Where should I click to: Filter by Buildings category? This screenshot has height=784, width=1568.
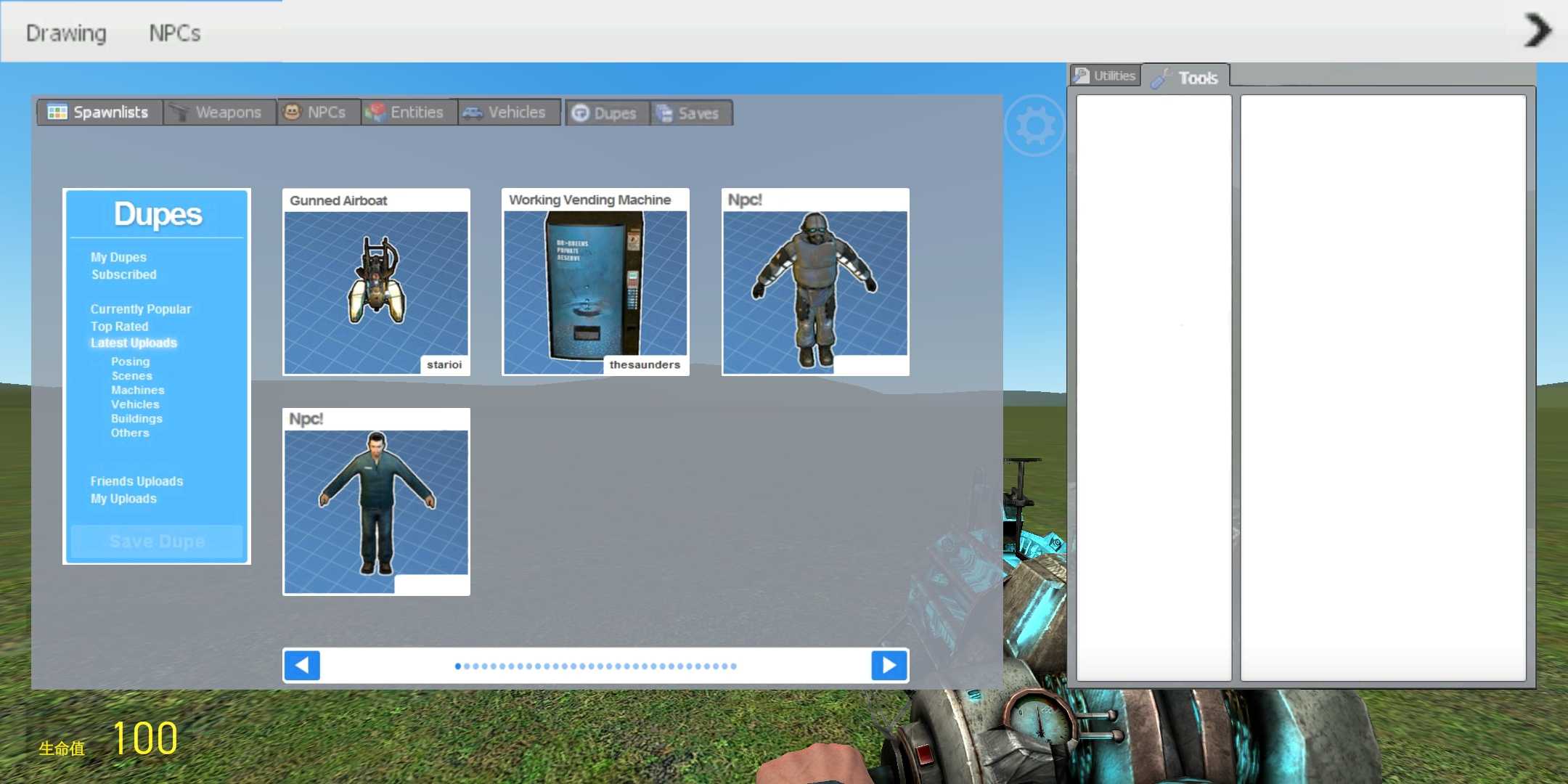136,418
